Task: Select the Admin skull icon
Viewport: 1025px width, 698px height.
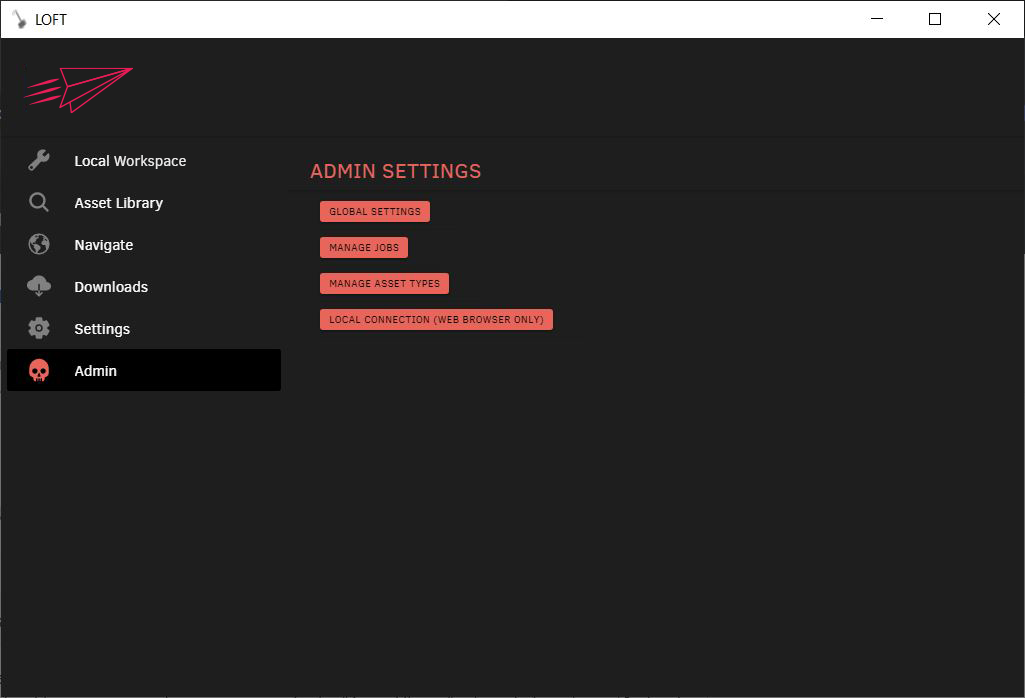Action: tap(38, 370)
